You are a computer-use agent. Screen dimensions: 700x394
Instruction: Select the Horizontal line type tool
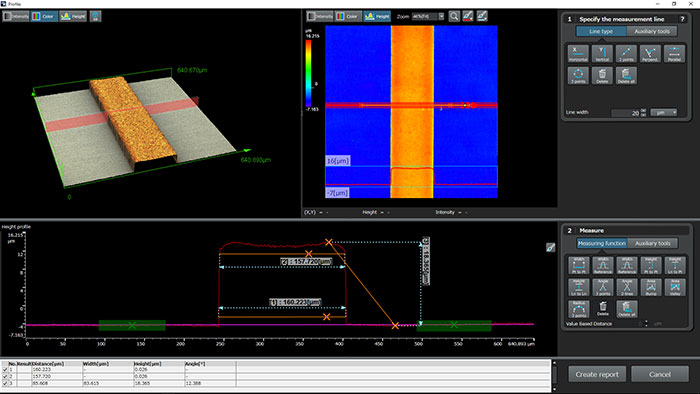tap(578, 54)
